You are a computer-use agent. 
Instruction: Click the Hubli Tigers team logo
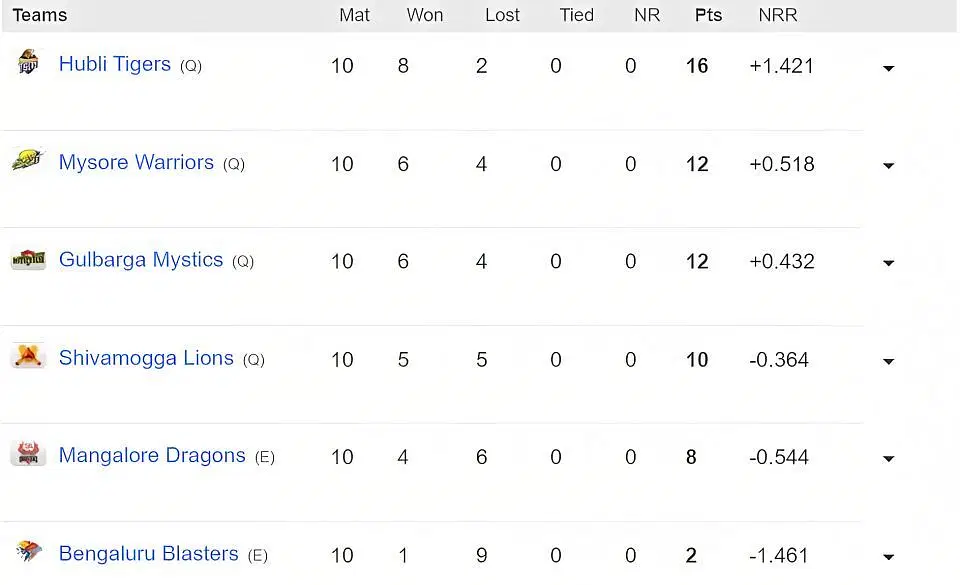click(x=28, y=62)
